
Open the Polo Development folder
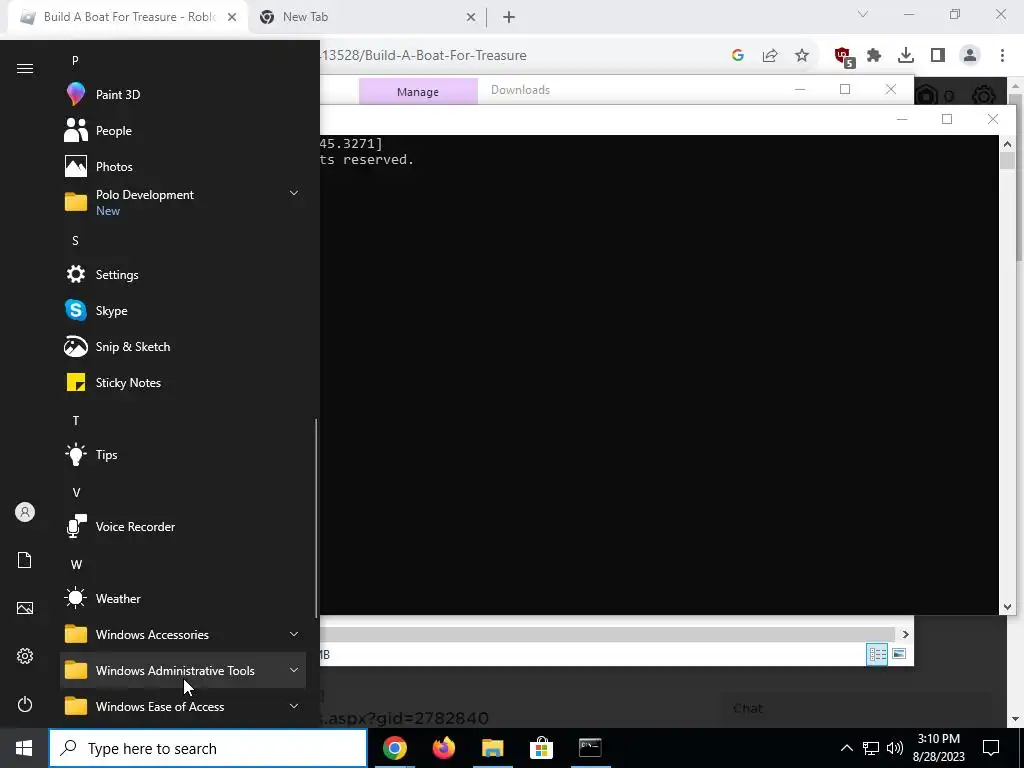(183, 202)
